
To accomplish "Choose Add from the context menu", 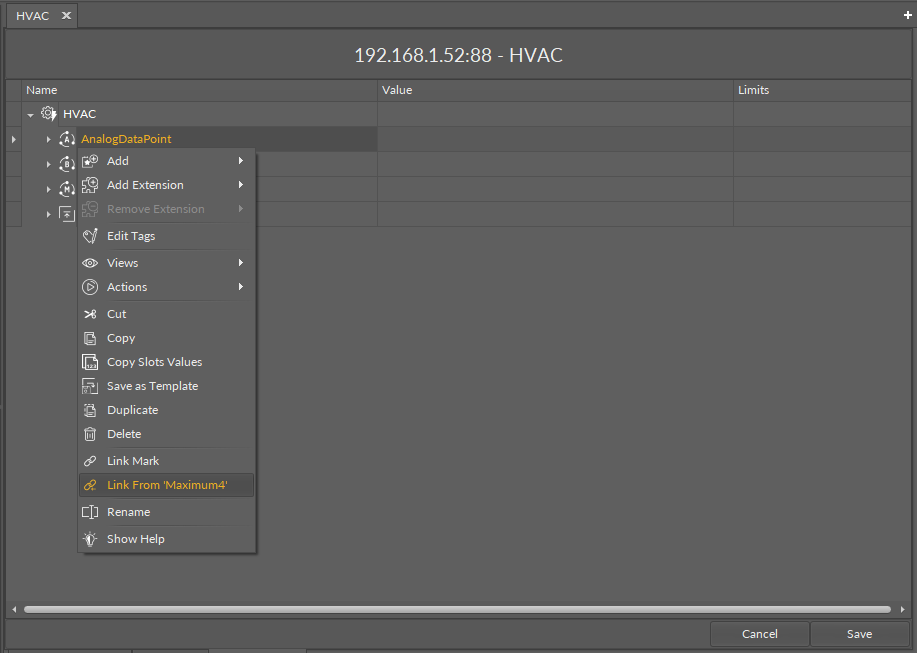I will click(x=167, y=161).
